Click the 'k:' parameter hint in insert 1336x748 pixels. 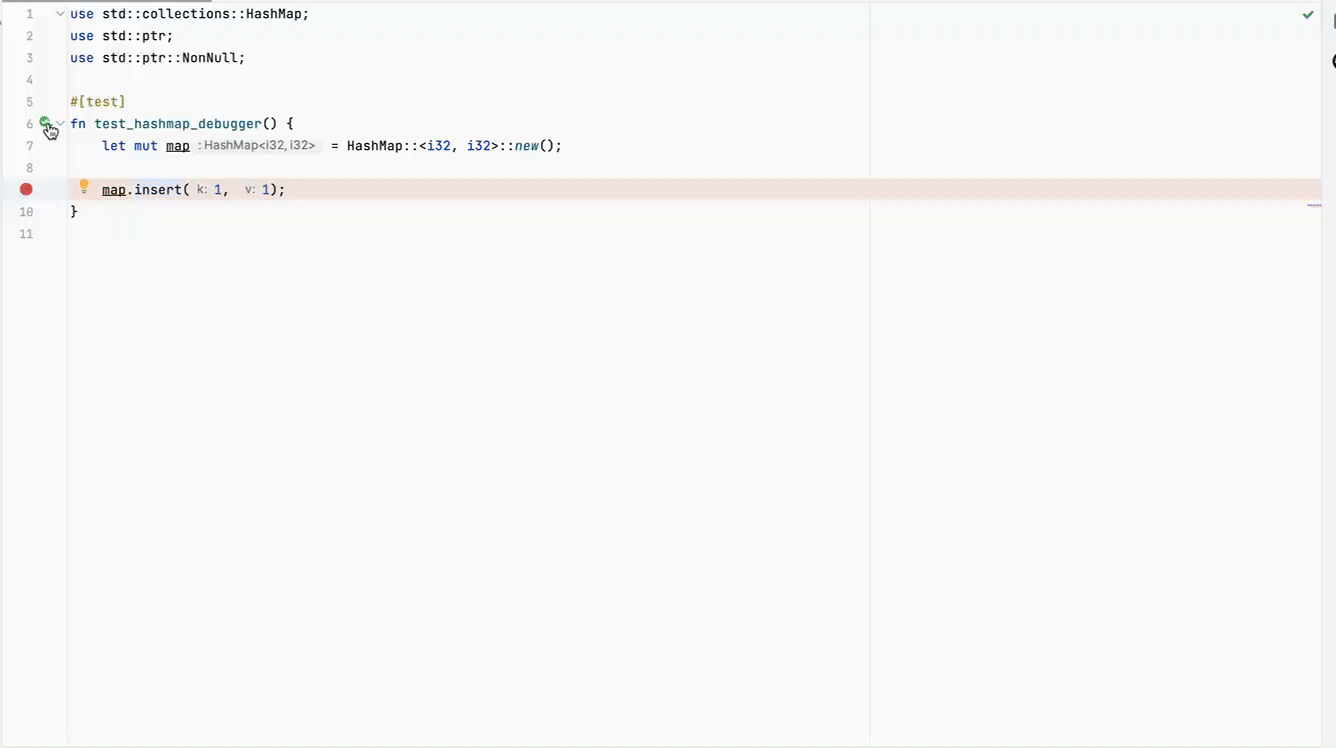(202, 189)
